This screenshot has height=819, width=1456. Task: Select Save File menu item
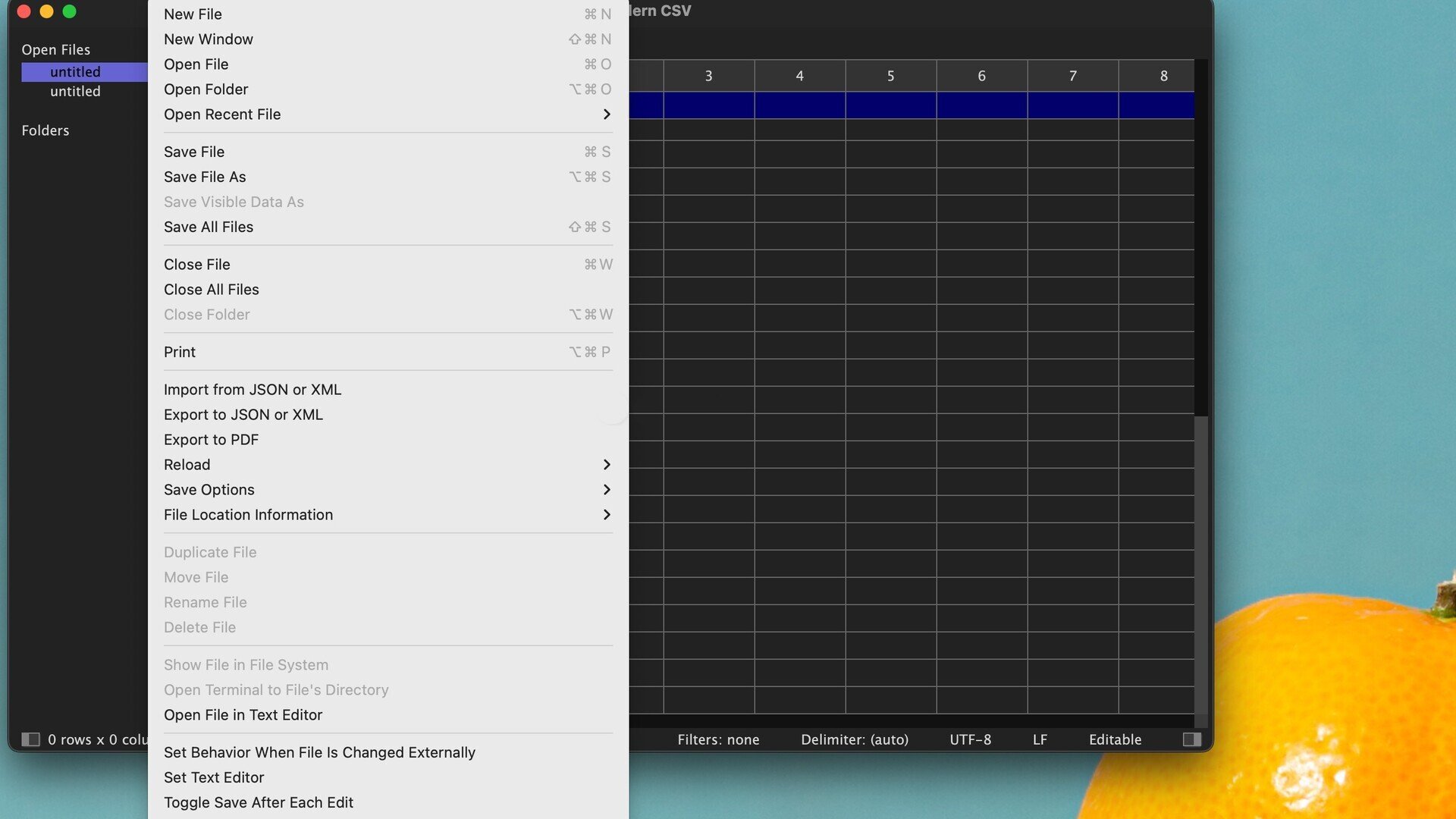(x=388, y=152)
